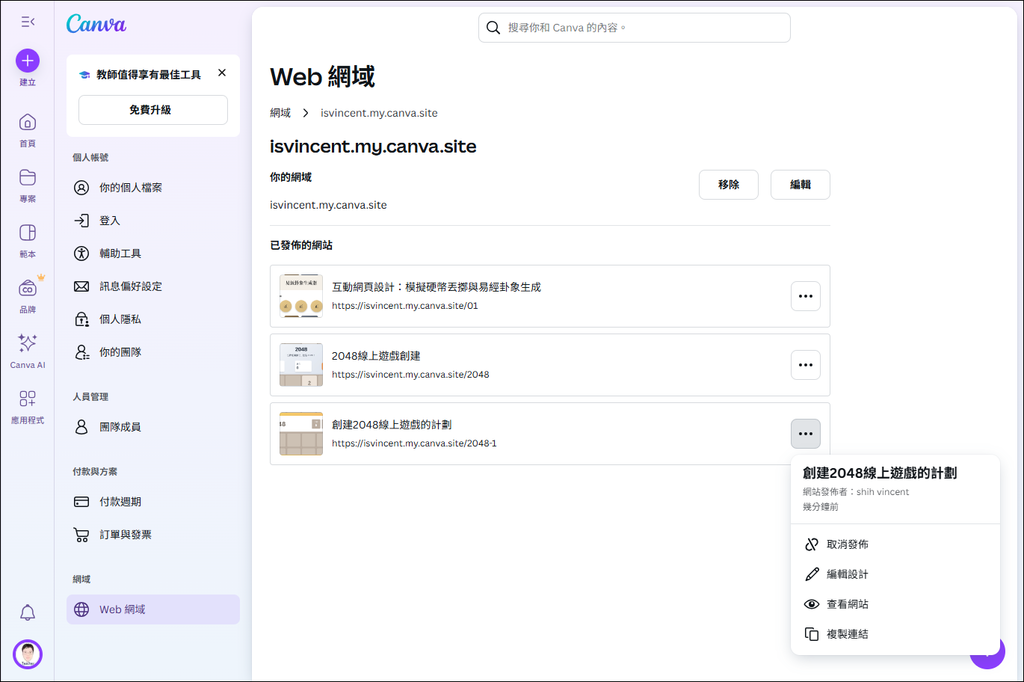The width and height of the screenshot is (1024, 682).
Task: Select 複製連結 in the popup menu
Action: coord(895,634)
